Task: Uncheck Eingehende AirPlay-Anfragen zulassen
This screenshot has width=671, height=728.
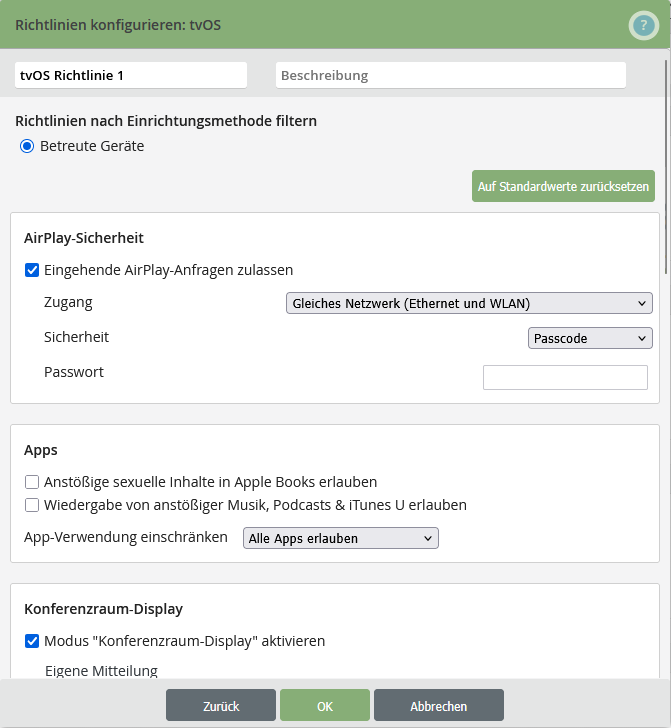Action: tap(32, 270)
